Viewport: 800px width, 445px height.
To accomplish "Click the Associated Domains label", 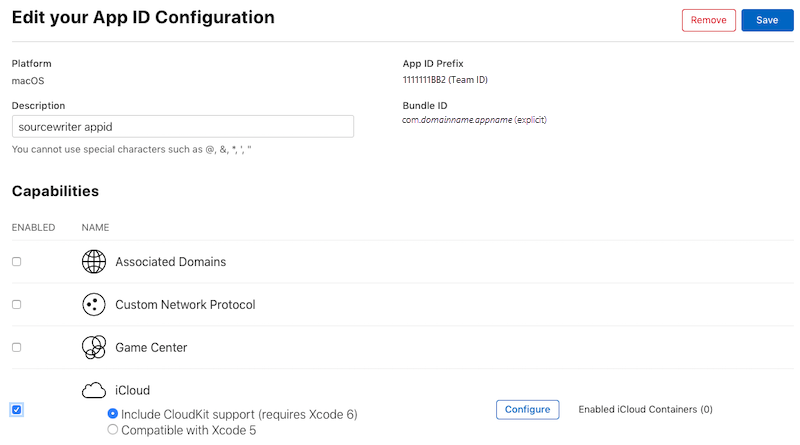I will tap(170, 262).
